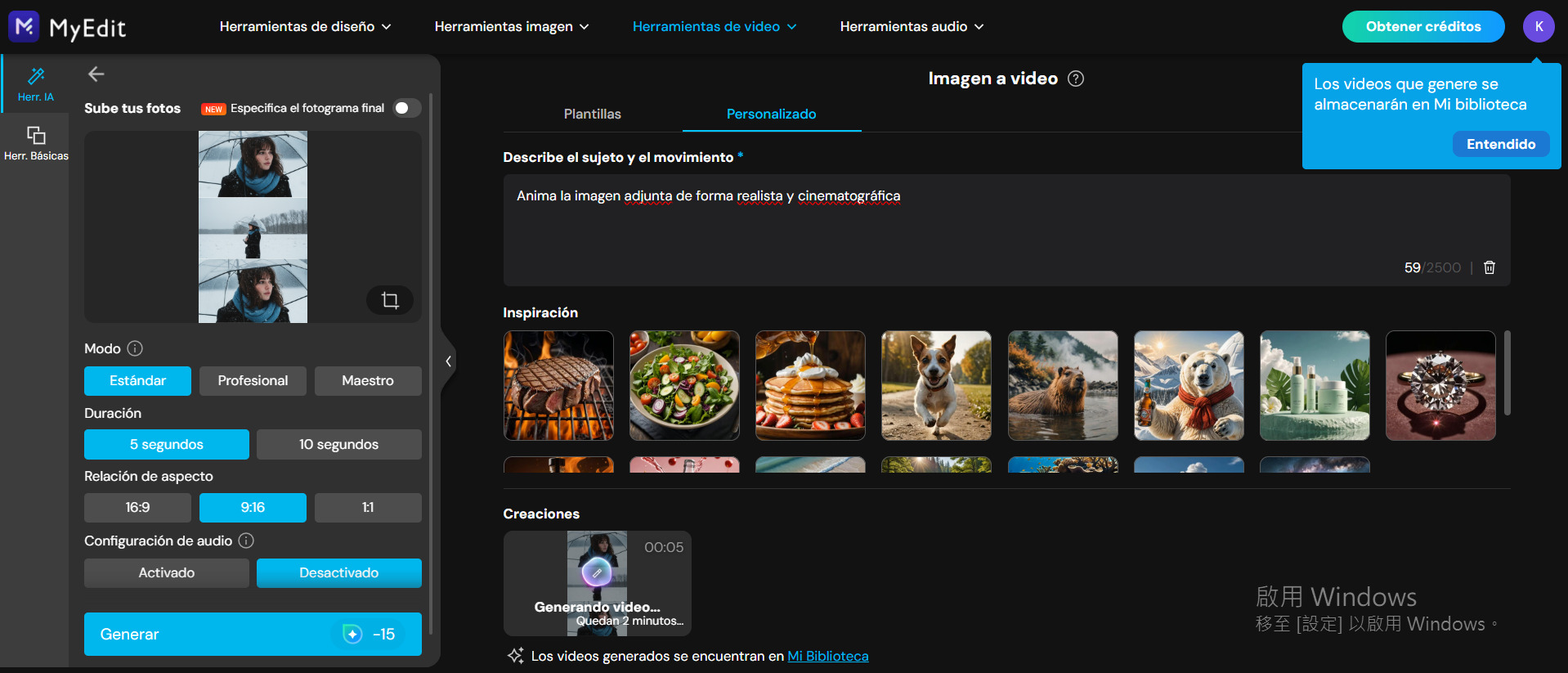
Task: Click the 00:05 duration label
Action: (x=664, y=547)
